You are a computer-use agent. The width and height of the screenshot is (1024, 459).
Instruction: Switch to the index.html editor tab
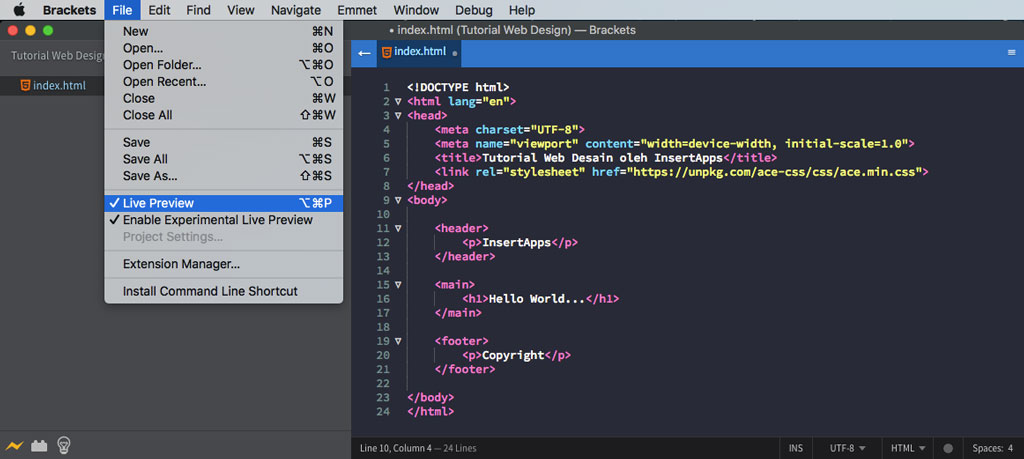[419, 53]
